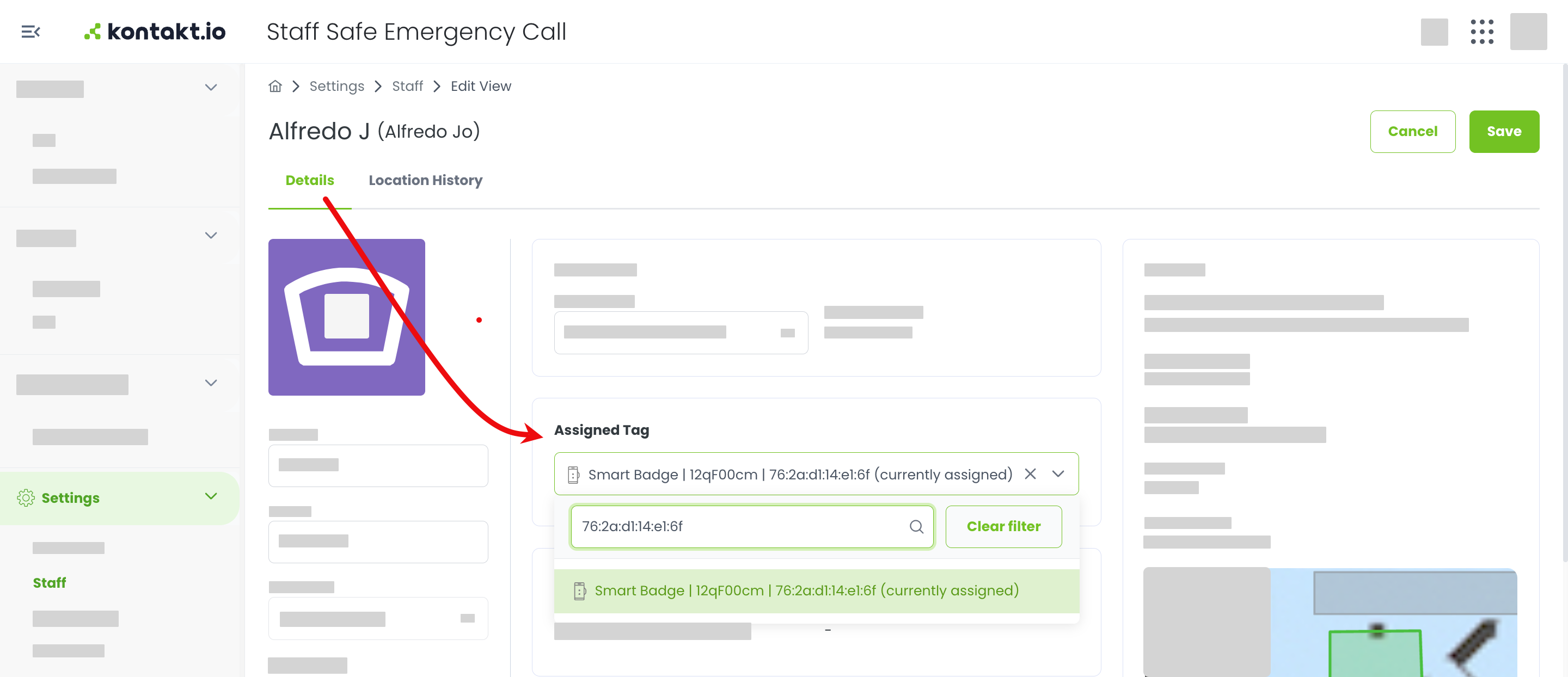The image size is (1568, 677).
Task: Click the Cancel button
Action: pos(1412,131)
